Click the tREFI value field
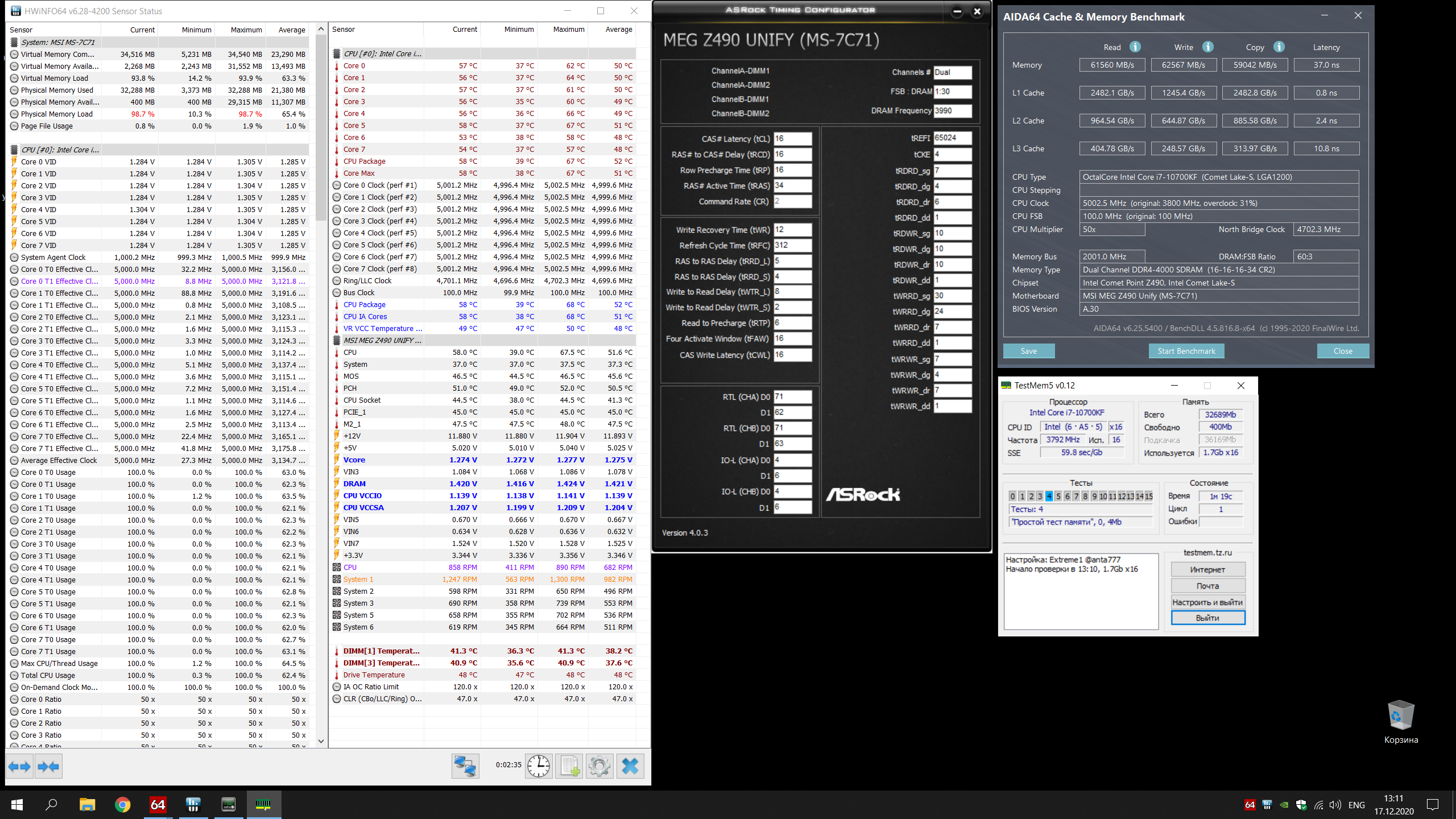The height and width of the screenshot is (819, 1456). point(952,138)
